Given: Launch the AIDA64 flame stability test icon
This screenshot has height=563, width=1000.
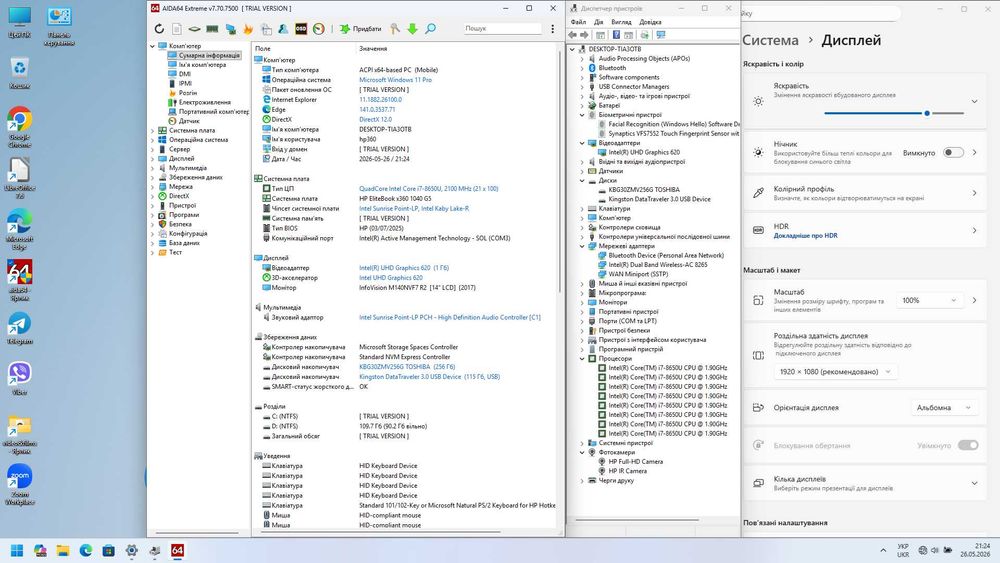Looking at the screenshot, I should click(x=248, y=29).
